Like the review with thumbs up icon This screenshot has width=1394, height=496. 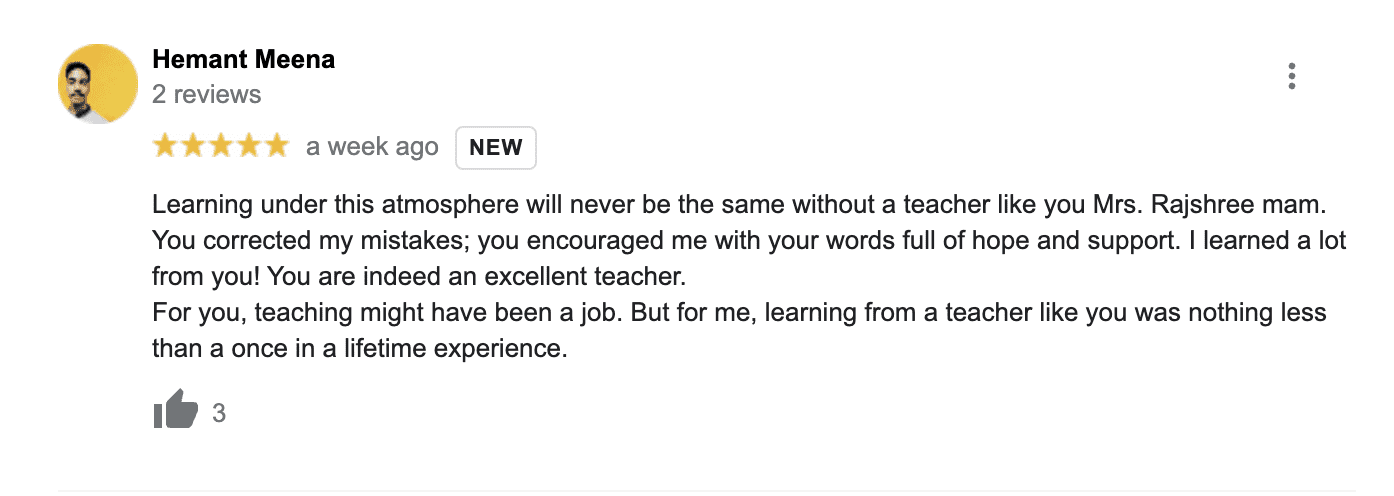pos(175,410)
